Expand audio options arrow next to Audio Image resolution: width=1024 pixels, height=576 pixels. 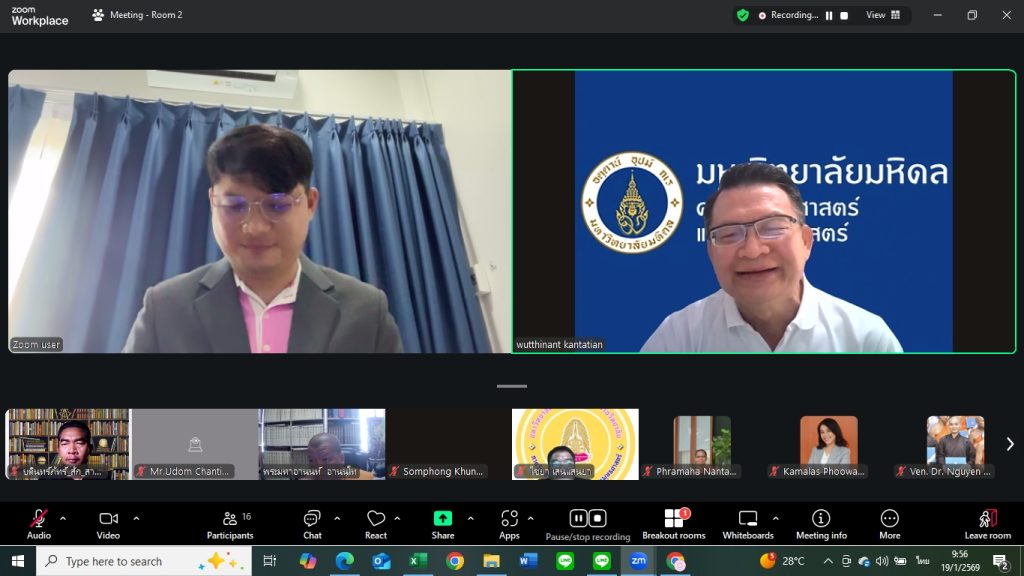tap(63, 518)
